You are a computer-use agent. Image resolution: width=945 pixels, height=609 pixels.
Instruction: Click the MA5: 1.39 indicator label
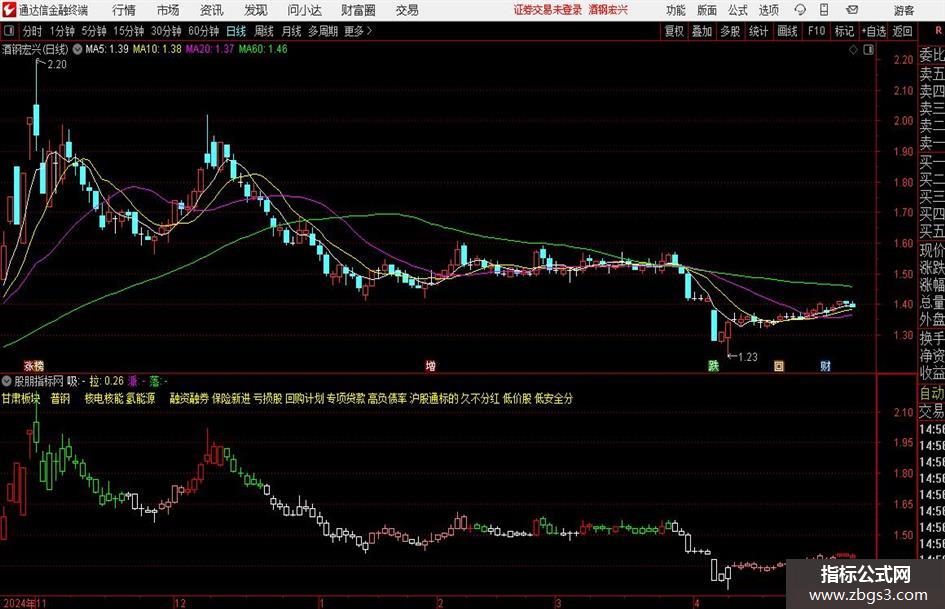[107, 49]
